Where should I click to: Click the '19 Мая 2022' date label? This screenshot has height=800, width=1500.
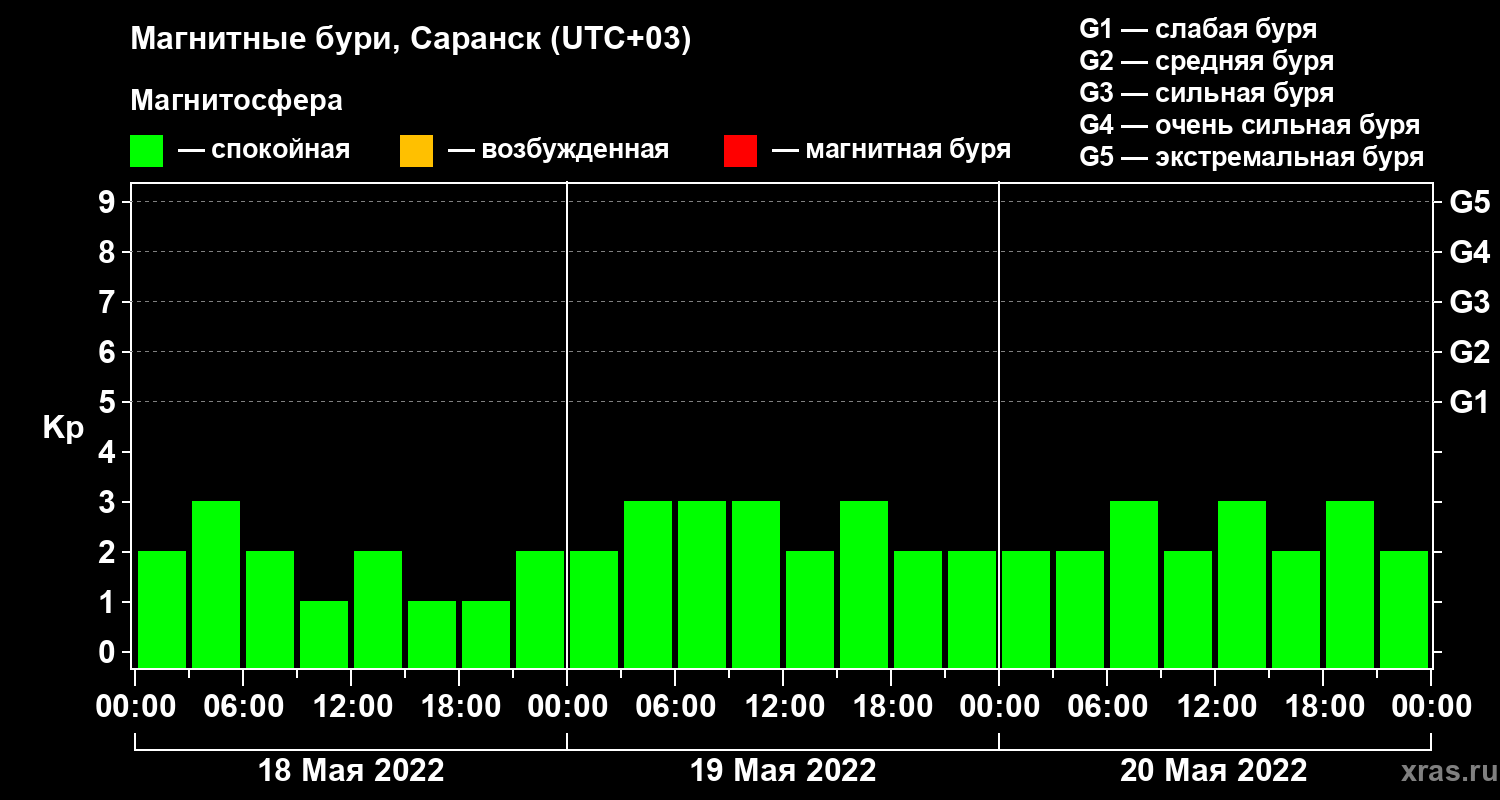coord(783,770)
